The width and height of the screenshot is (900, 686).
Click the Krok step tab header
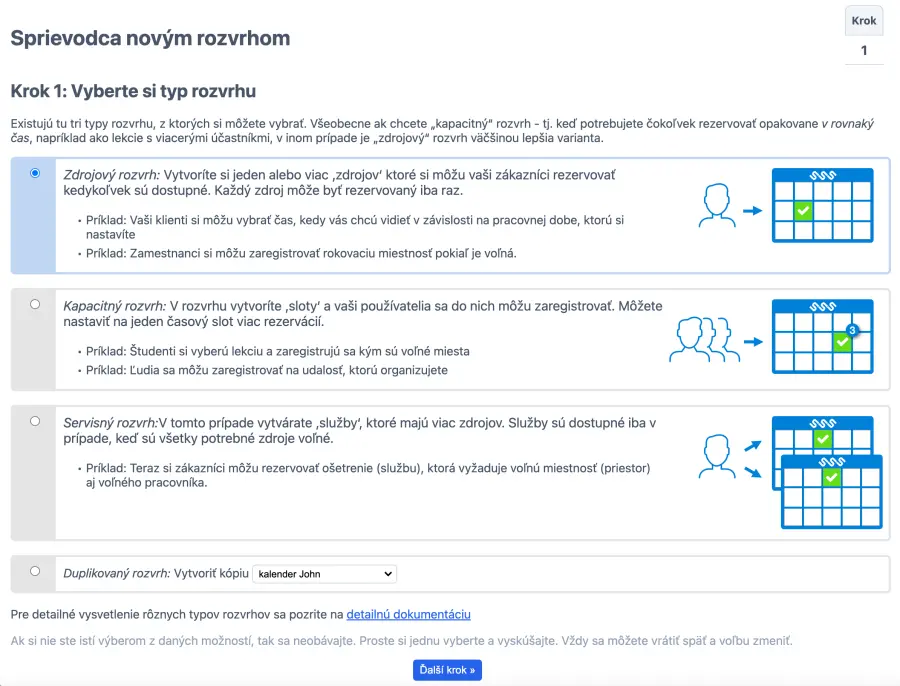(x=863, y=21)
